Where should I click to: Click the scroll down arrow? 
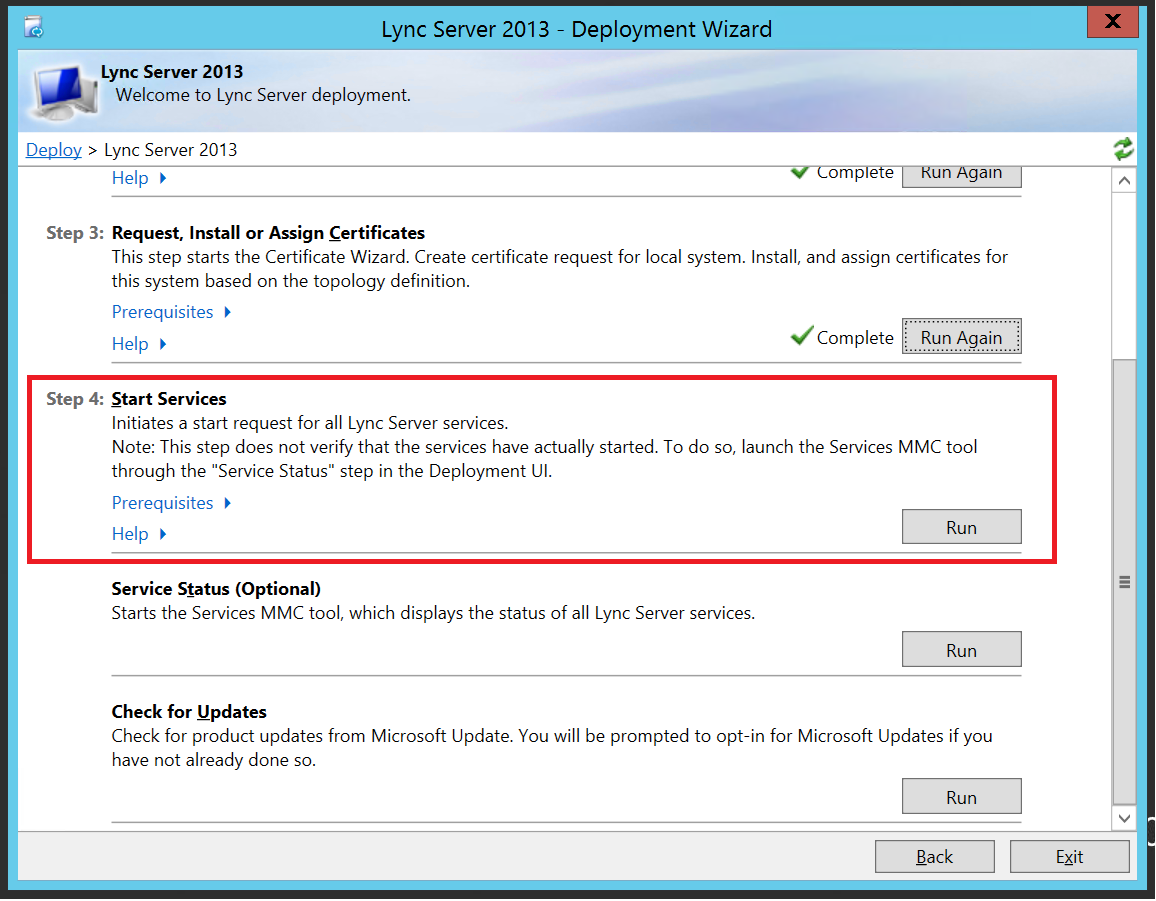pos(1124,818)
